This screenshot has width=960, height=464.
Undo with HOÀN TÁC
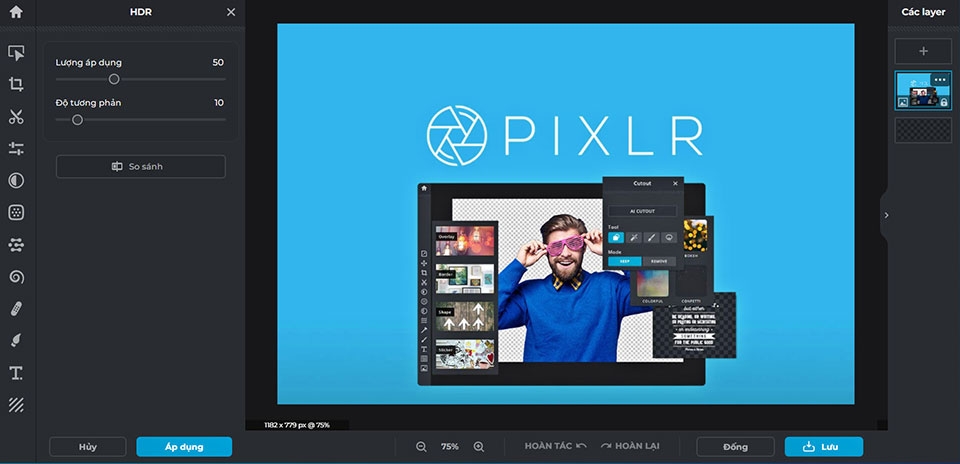[555, 446]
